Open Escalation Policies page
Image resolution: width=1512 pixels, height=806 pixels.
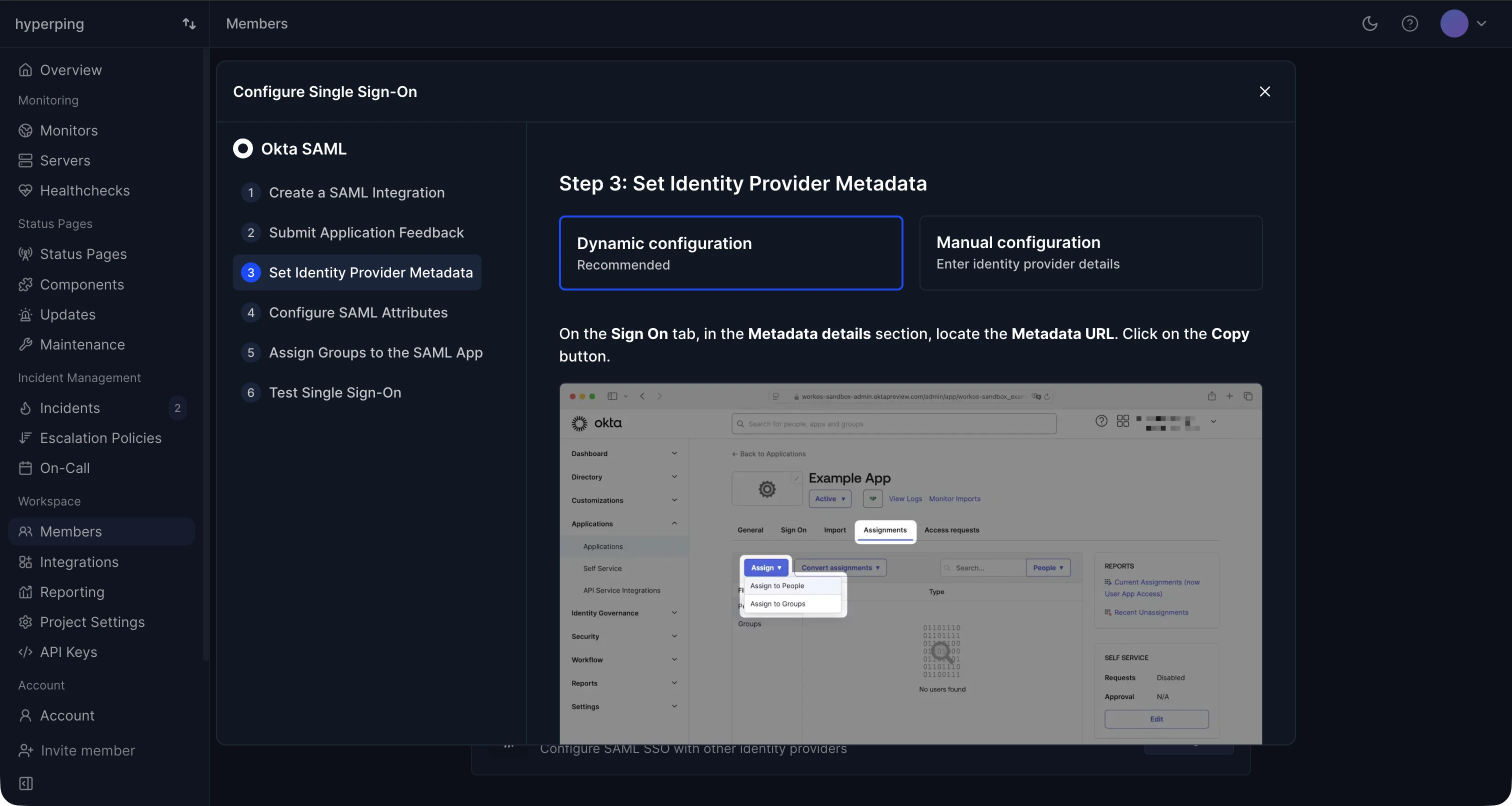pyautogui.click(x=101, y=437)
